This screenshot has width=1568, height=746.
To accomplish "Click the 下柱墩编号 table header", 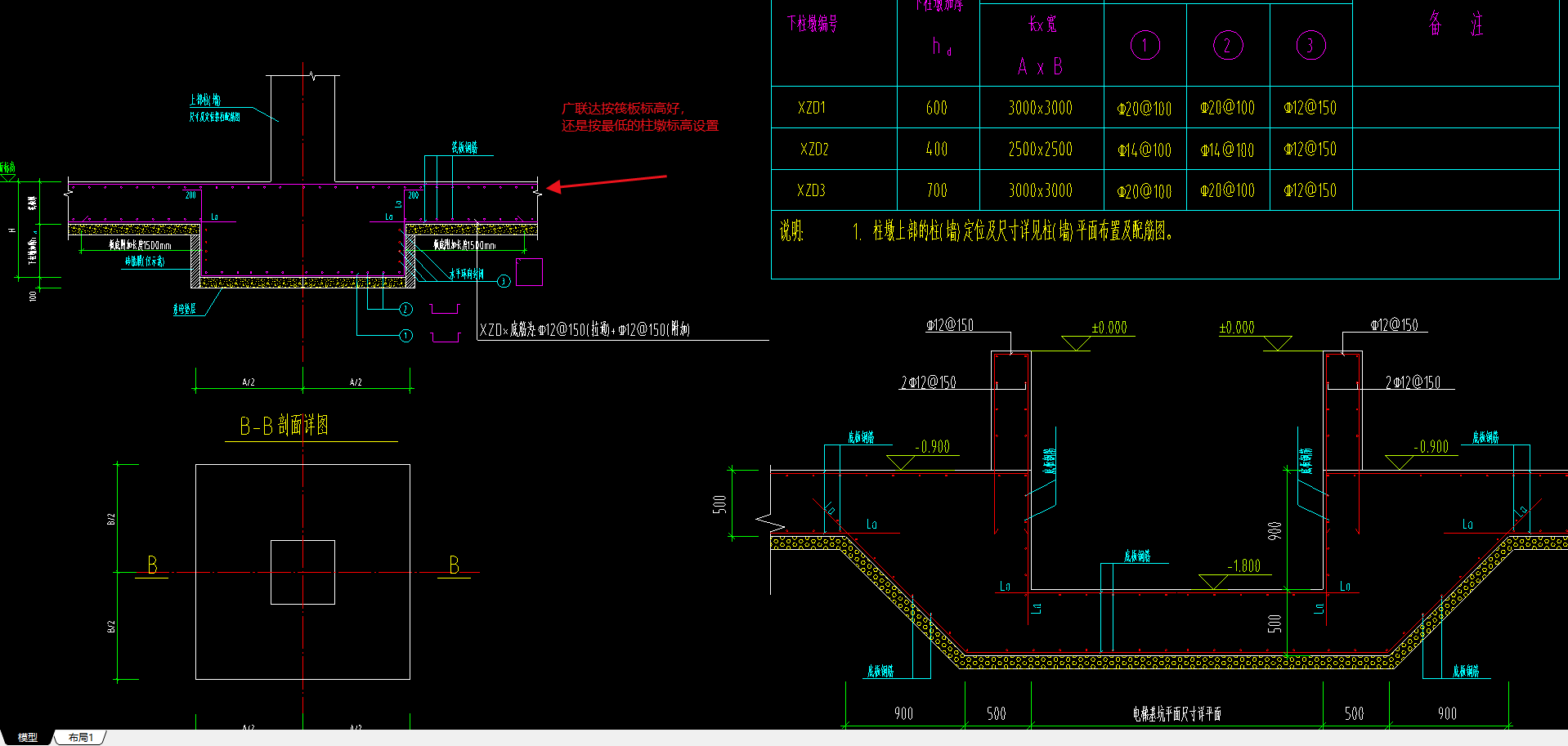I will pyautogui.click(x=812, y=24).
